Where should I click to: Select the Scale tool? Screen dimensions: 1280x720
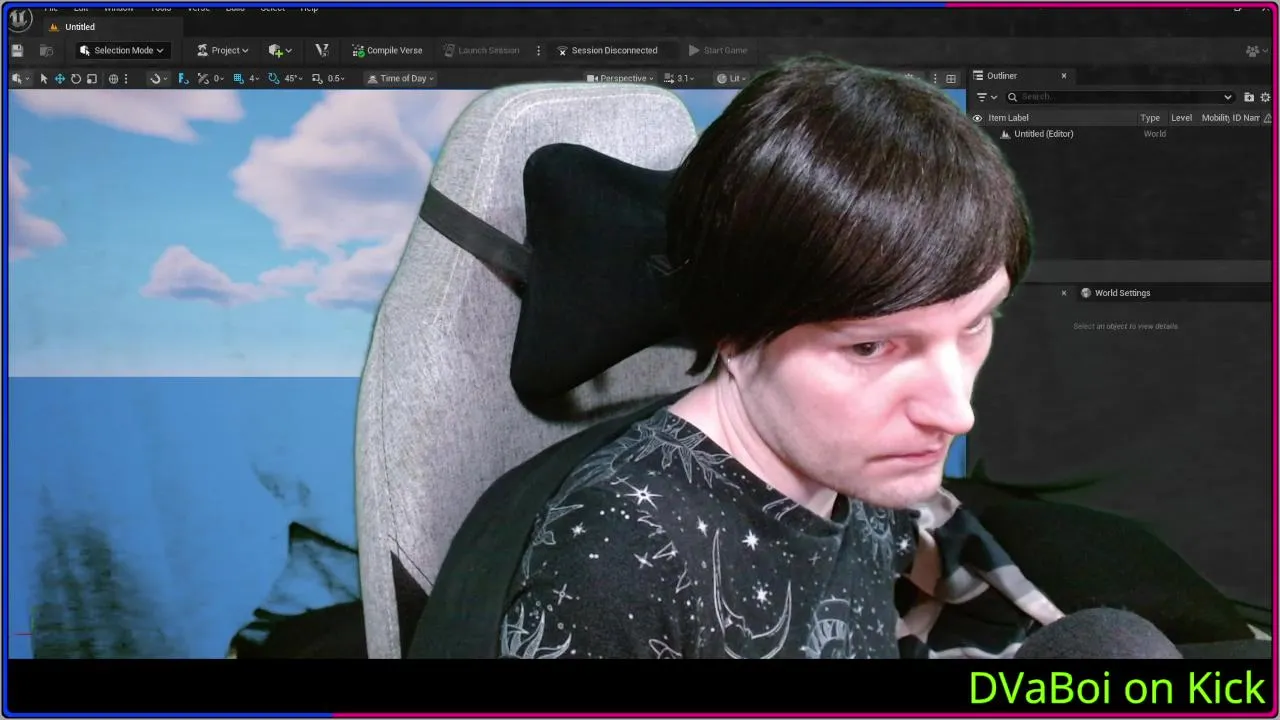[92, 78]
